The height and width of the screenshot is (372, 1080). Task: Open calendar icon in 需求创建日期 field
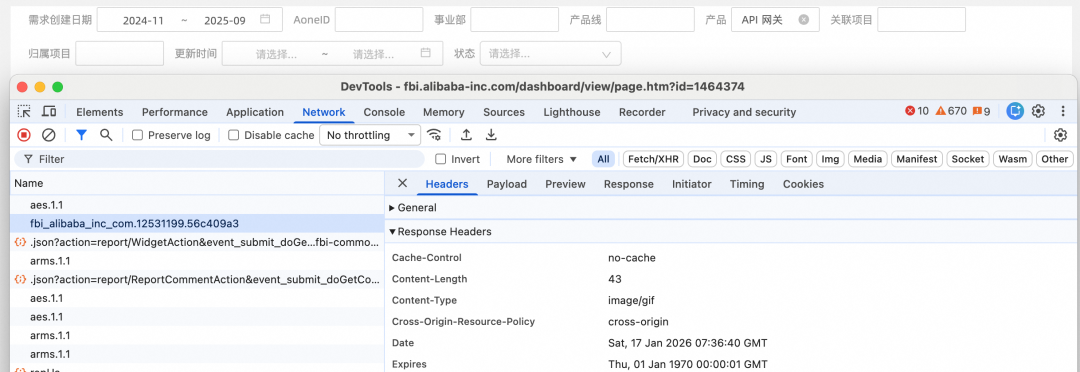(264, 20)
